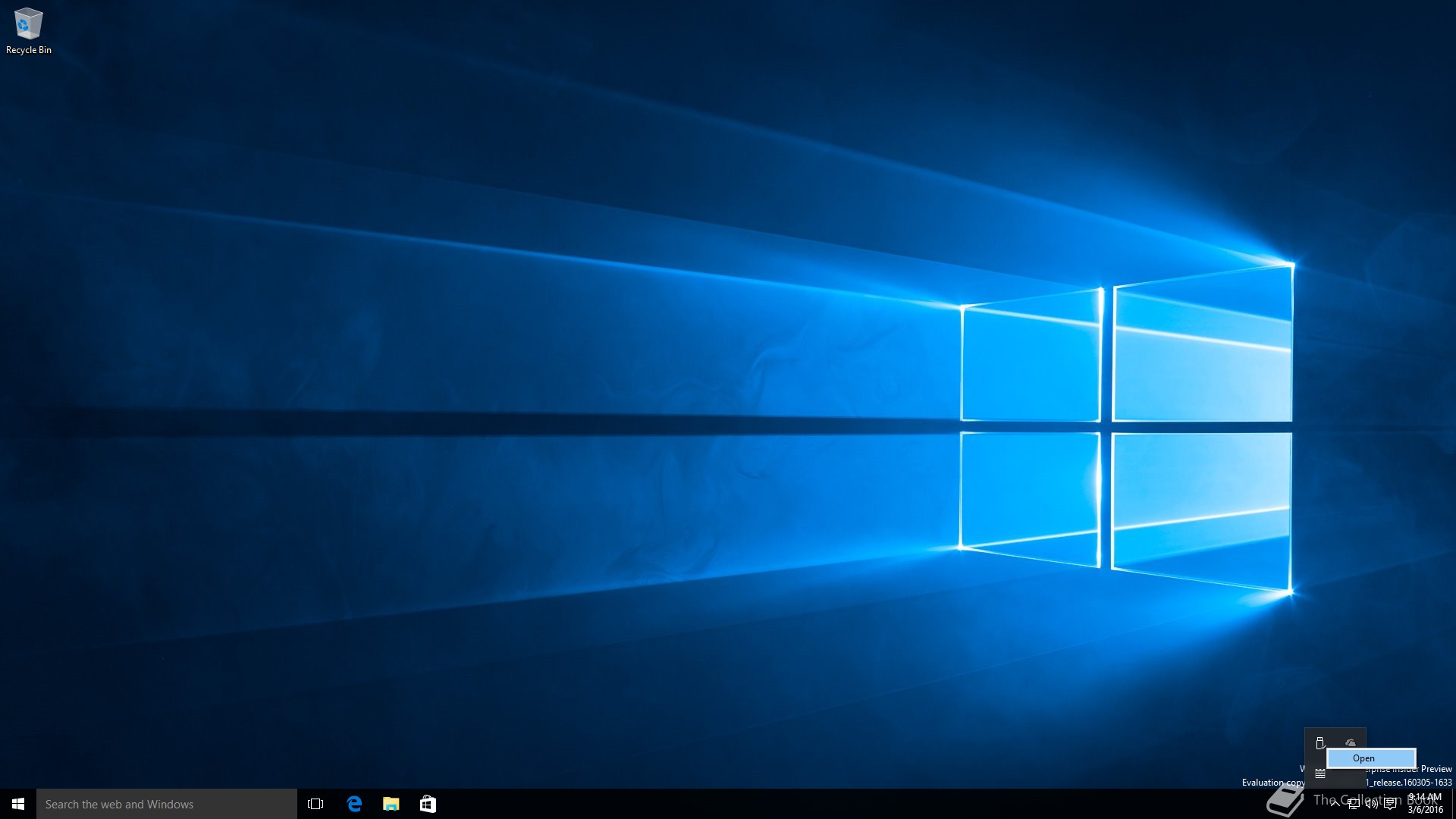This screenshot has height=819, width=1456.
Task: Click the Show desktop strip at taskbar end
Action: point(1453,804)
